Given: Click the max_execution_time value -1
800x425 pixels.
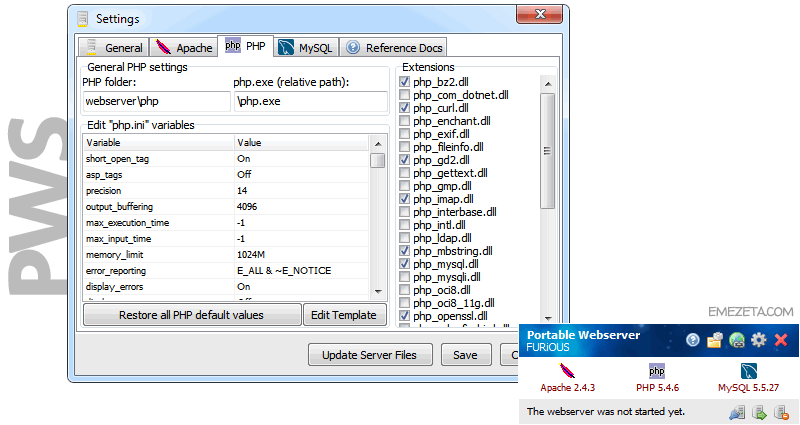Looking at the screenshot, I should (241, 223).
